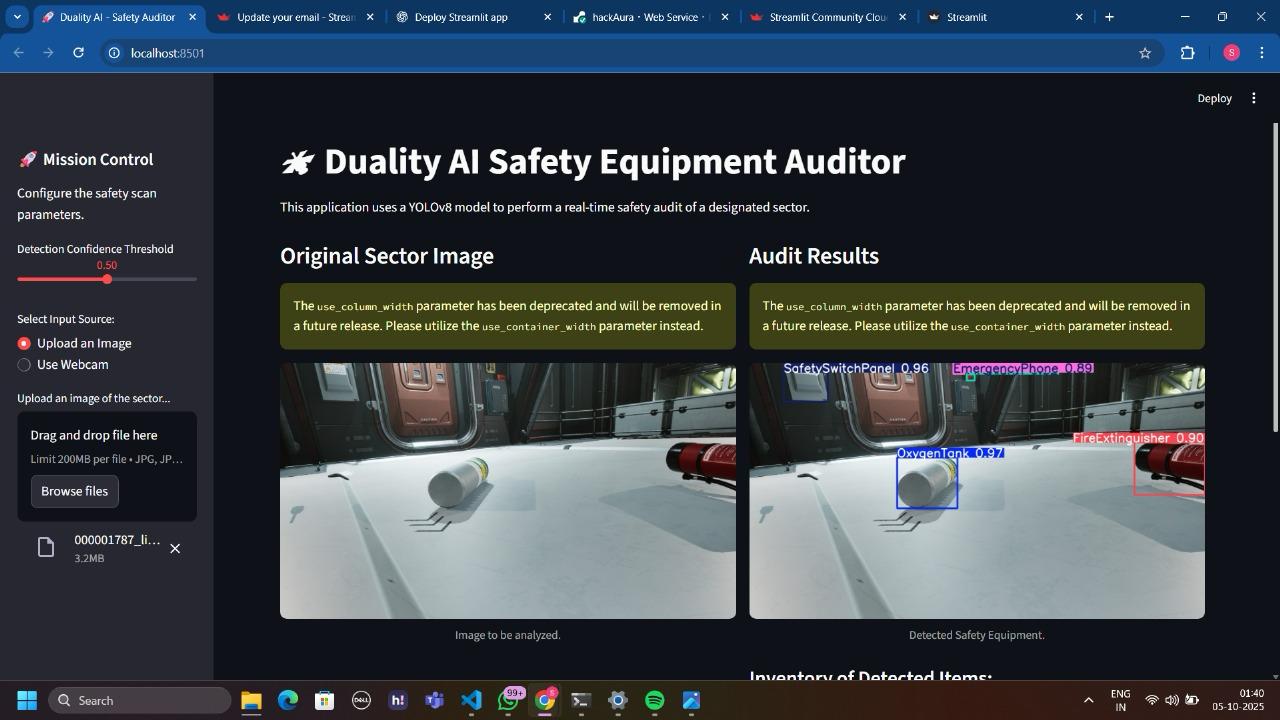
Task: Click the Deploy button
Action: (1214, 98)
